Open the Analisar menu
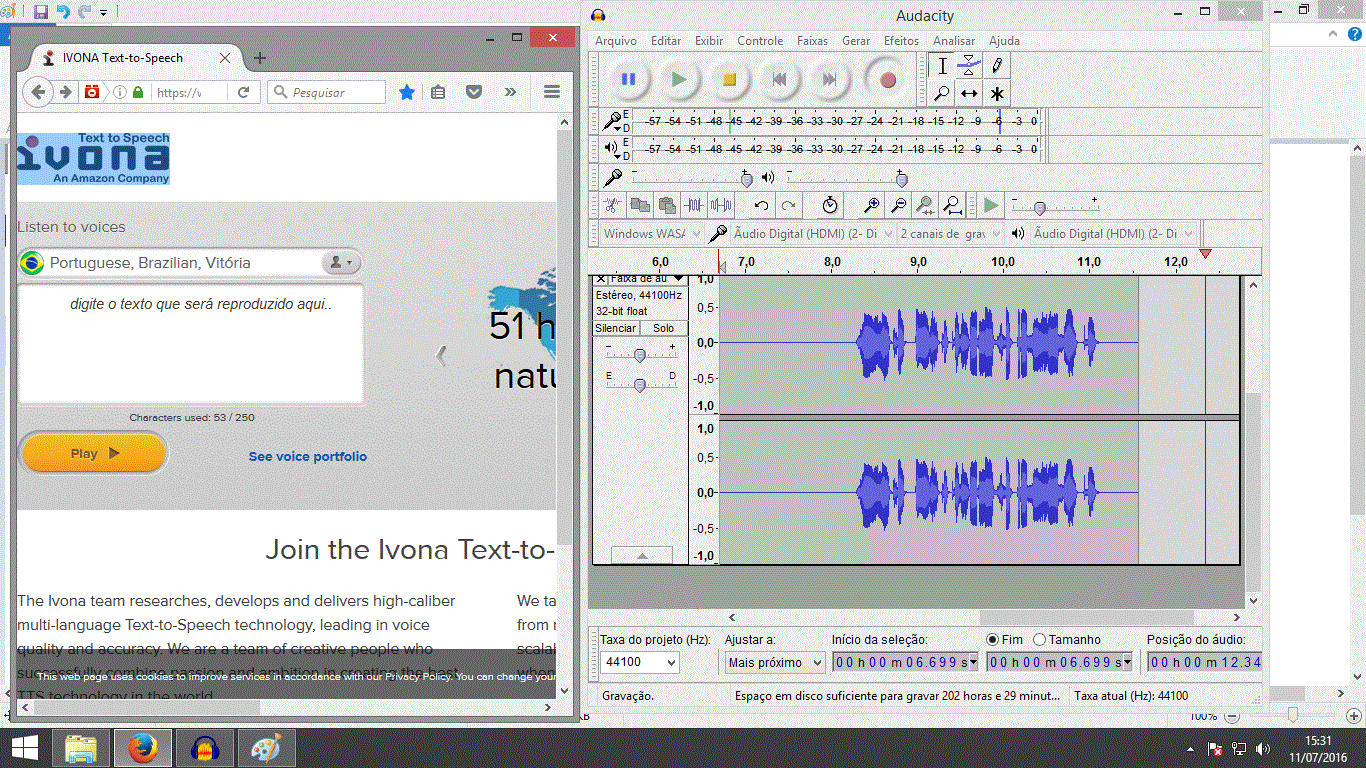The image size is (1366, 768). pos(954,41)
